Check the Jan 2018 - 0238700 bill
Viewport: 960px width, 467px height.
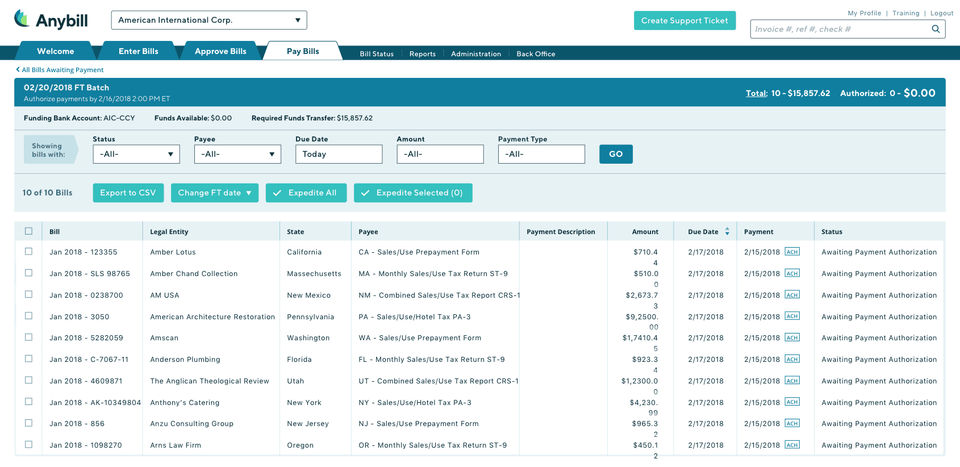point(28,294)
